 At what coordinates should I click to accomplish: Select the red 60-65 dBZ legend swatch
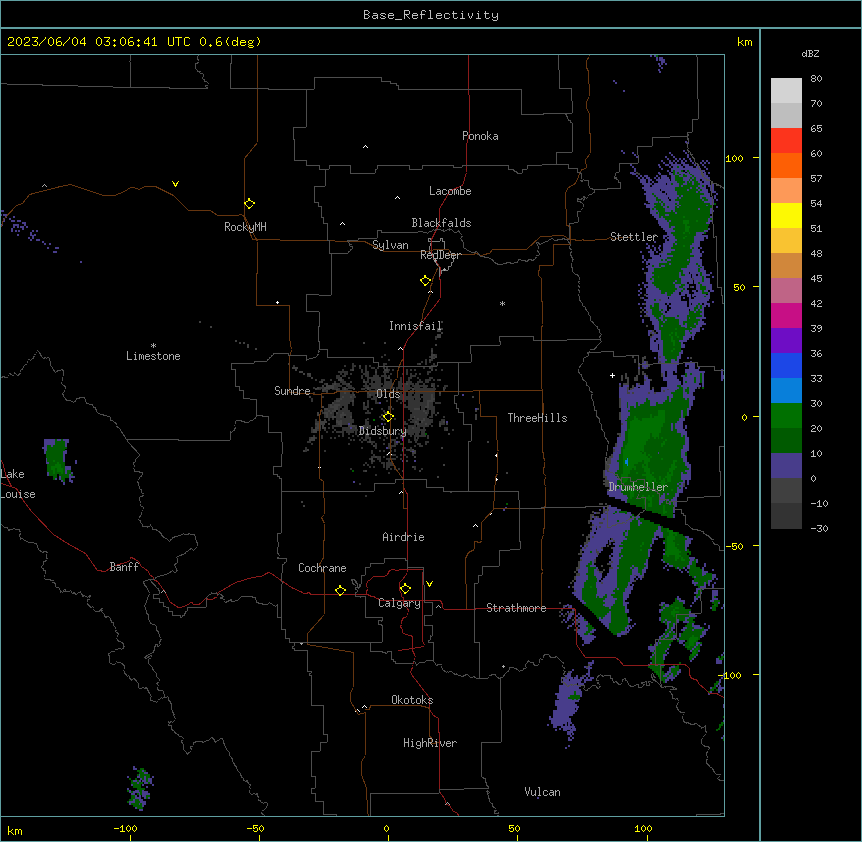(x=786, y=141)
